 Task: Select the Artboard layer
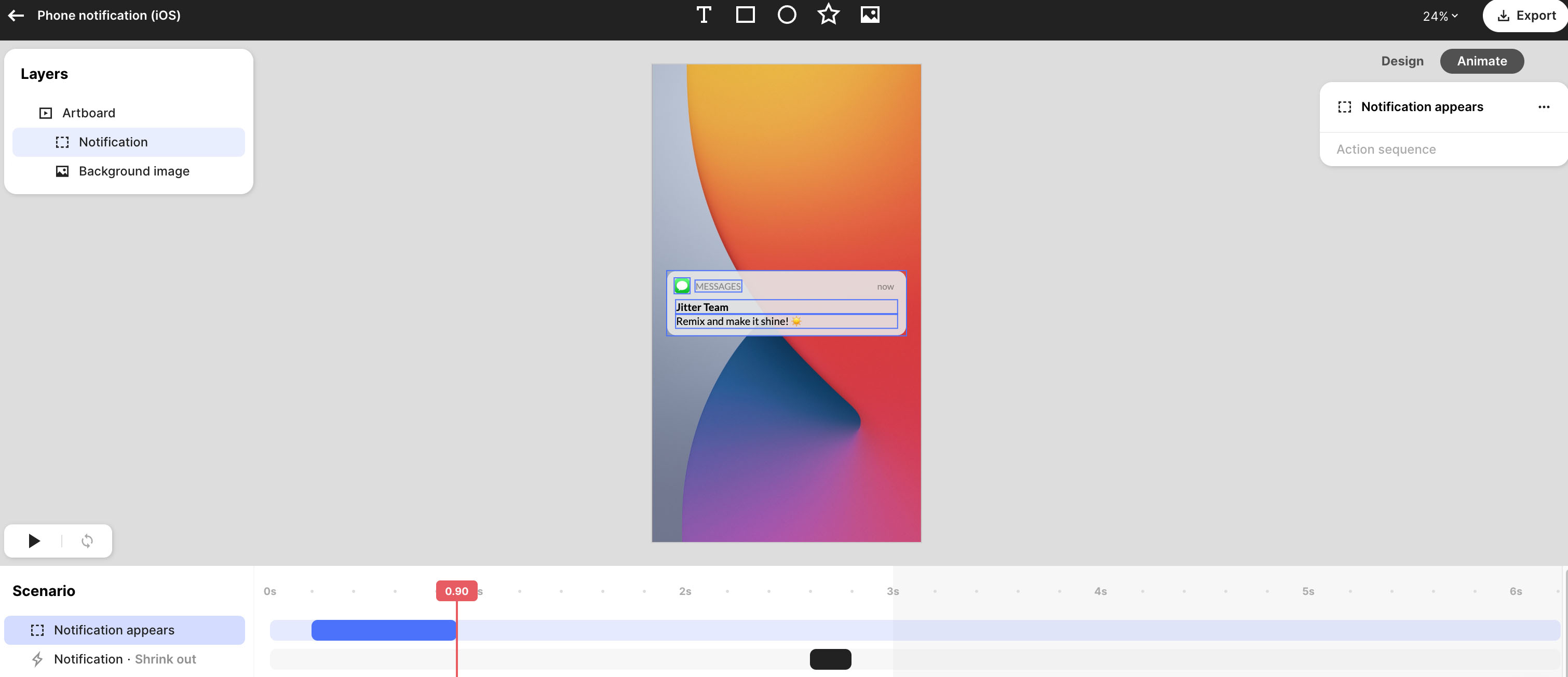(x=88, y=113)
